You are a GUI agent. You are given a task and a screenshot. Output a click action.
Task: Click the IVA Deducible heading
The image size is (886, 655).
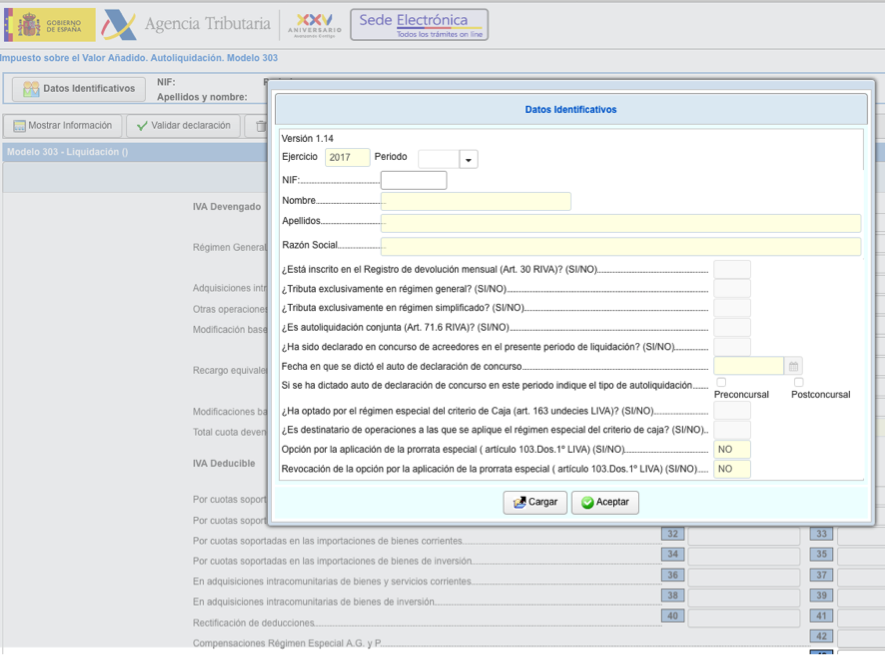[224, 463]
